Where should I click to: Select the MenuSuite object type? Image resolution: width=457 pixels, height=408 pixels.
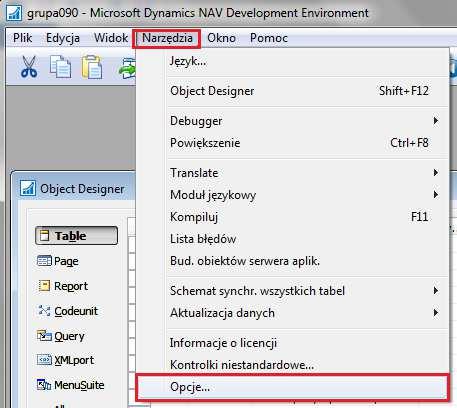tap(70, 385)
